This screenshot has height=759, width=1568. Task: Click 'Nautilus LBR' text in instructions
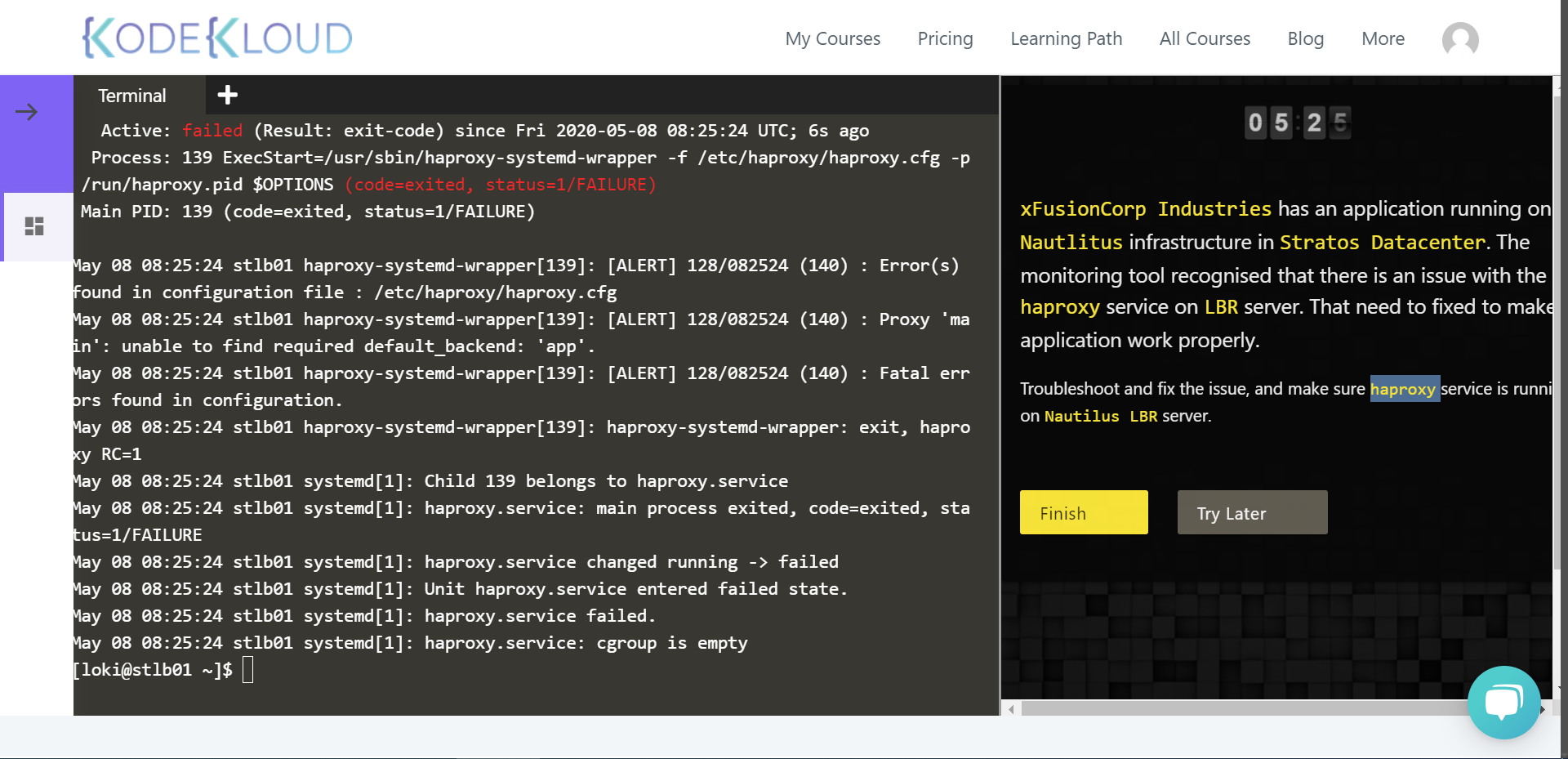pyautogui.click(x=1100, y=417)
